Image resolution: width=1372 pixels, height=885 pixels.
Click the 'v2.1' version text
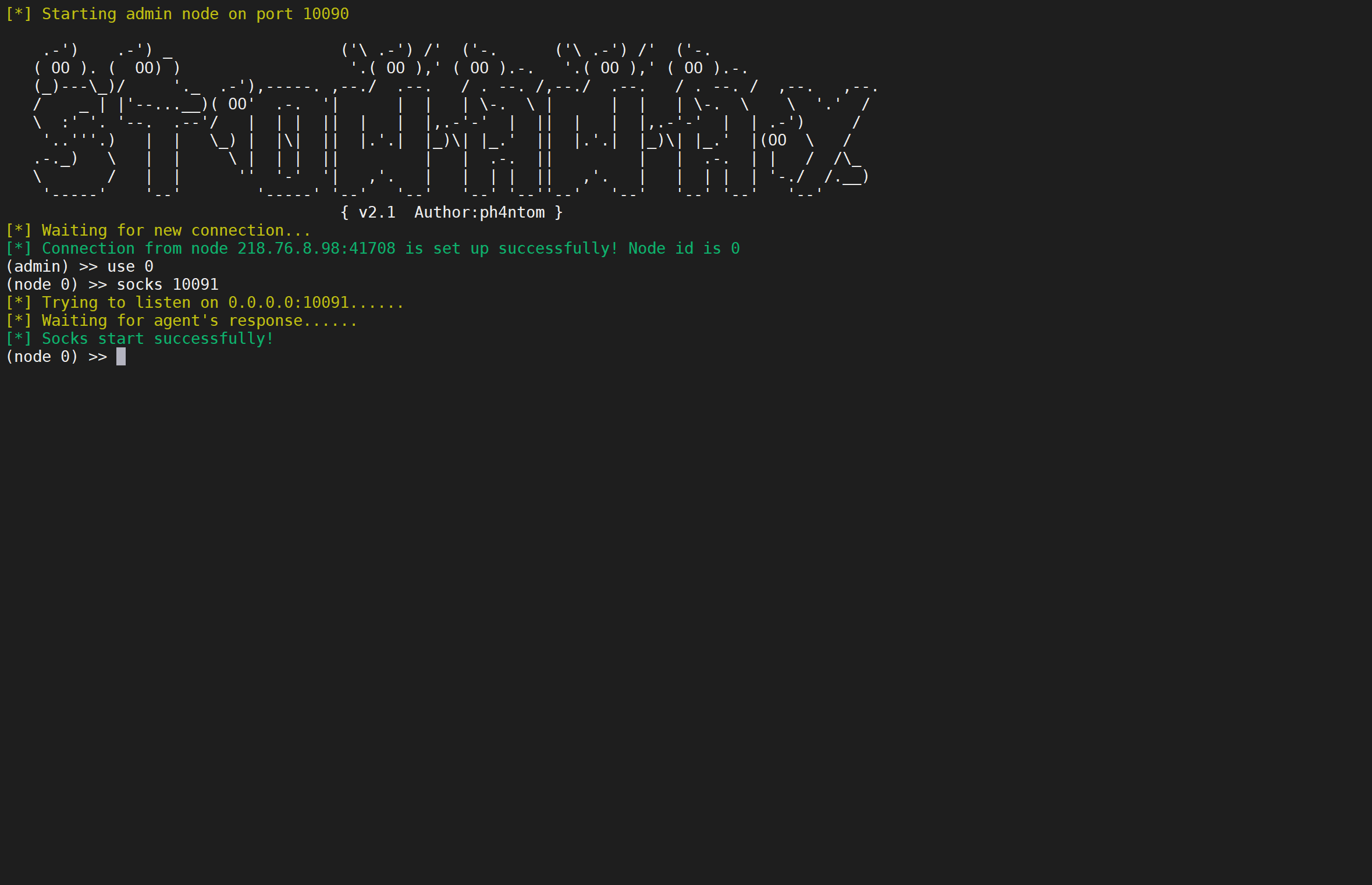(376, 212)
